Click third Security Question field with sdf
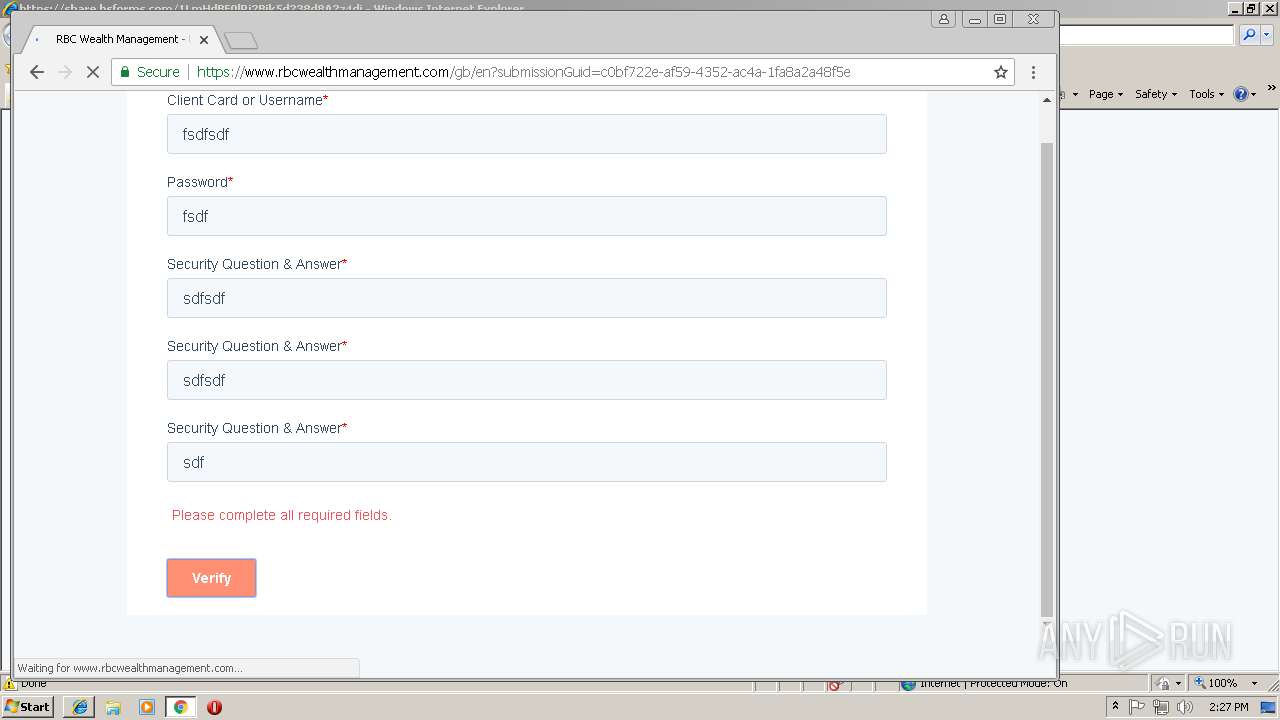 [x=526, y=462]
